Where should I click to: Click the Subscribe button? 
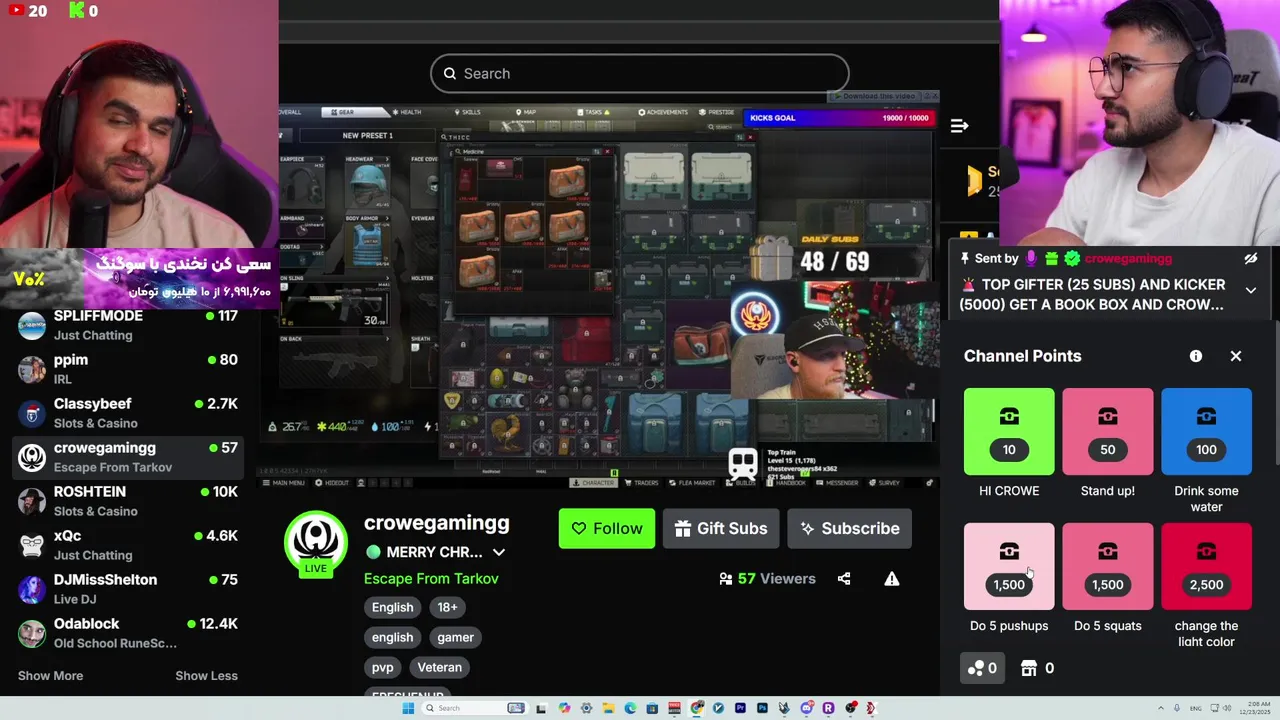[x=850, y=528]
